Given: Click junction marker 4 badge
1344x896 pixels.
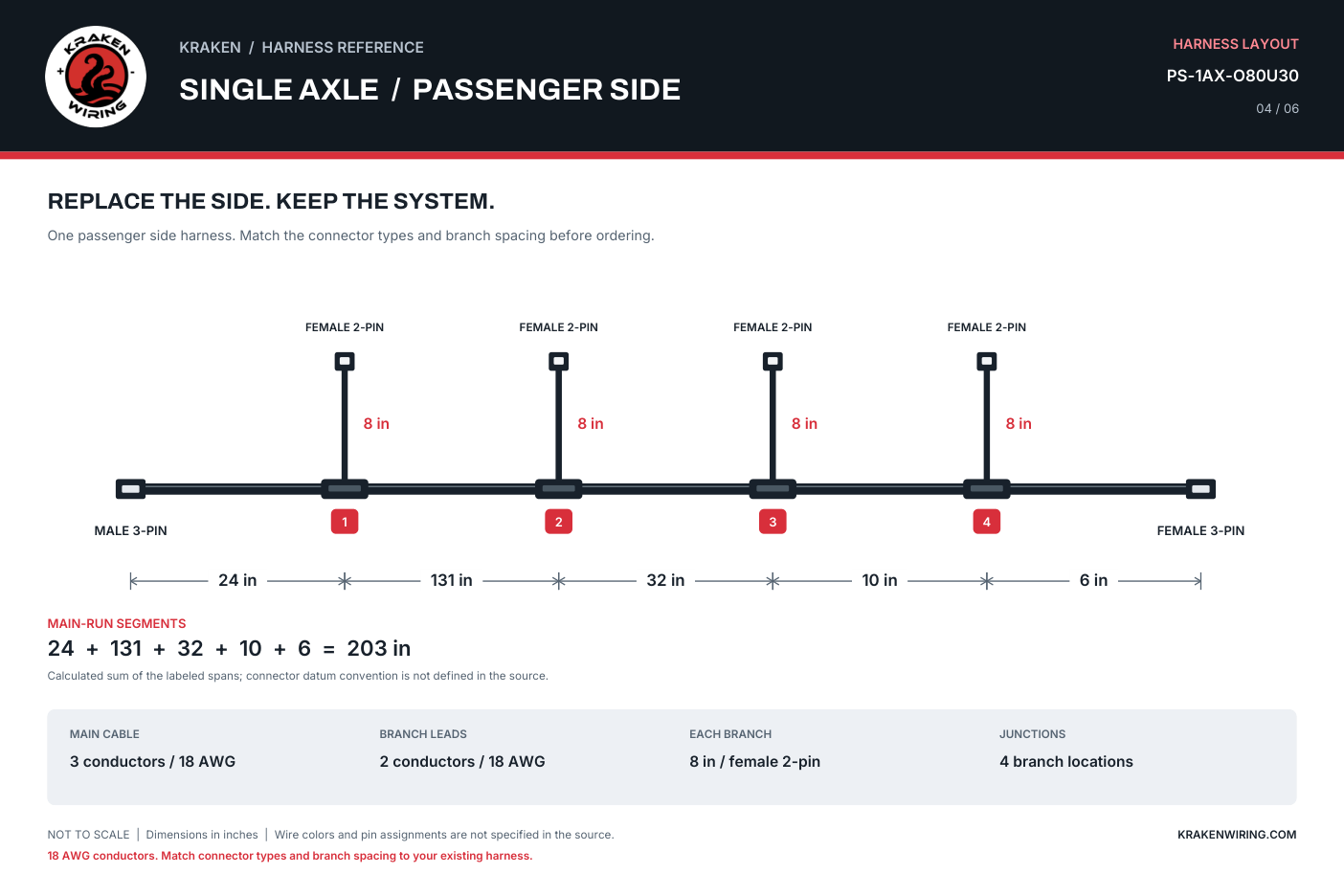Looking at the screenshot, I should click(987, 522).
